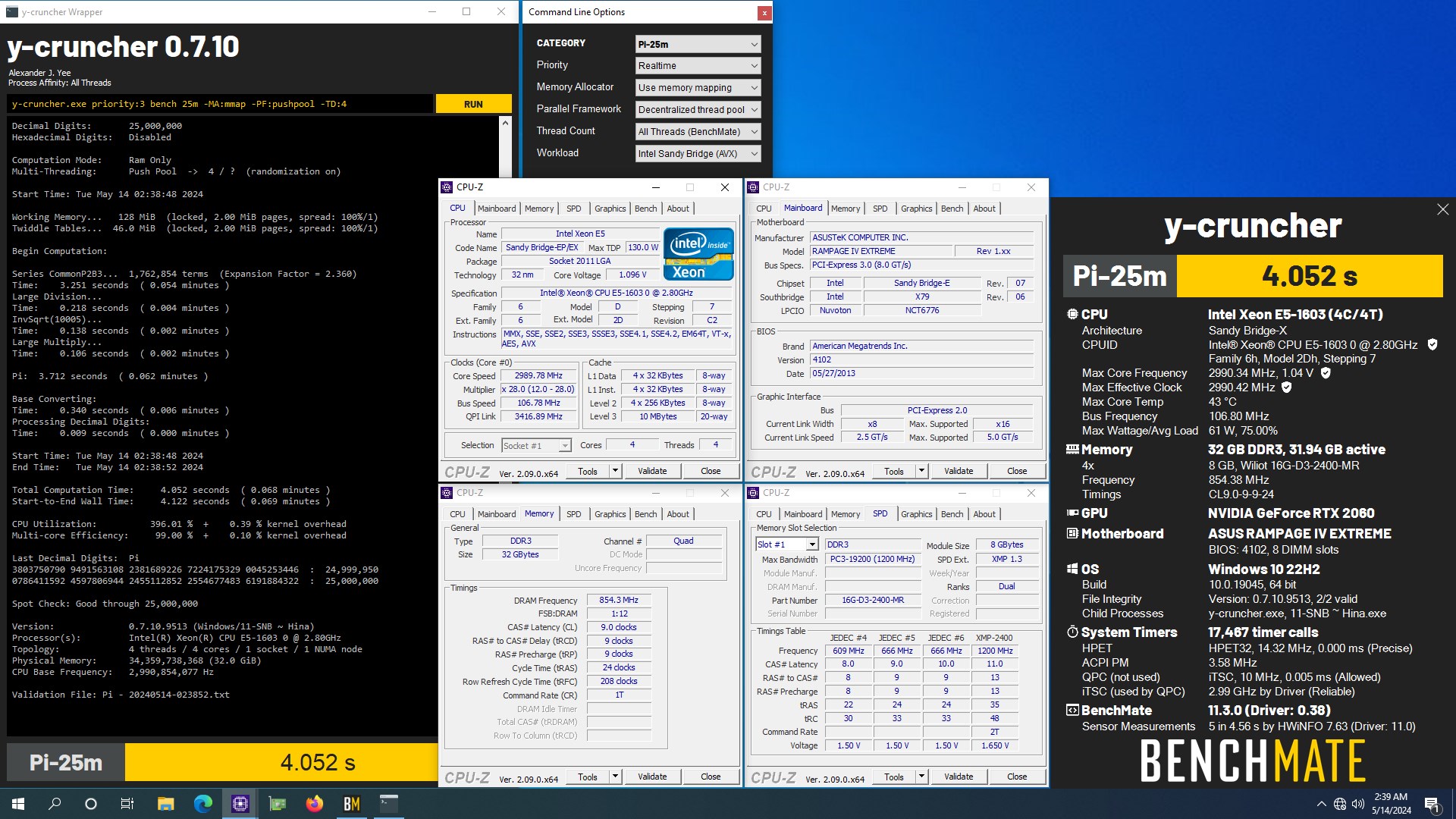
Task: Select the command prompt taskbar icon
Action: (x=388, y=804)
